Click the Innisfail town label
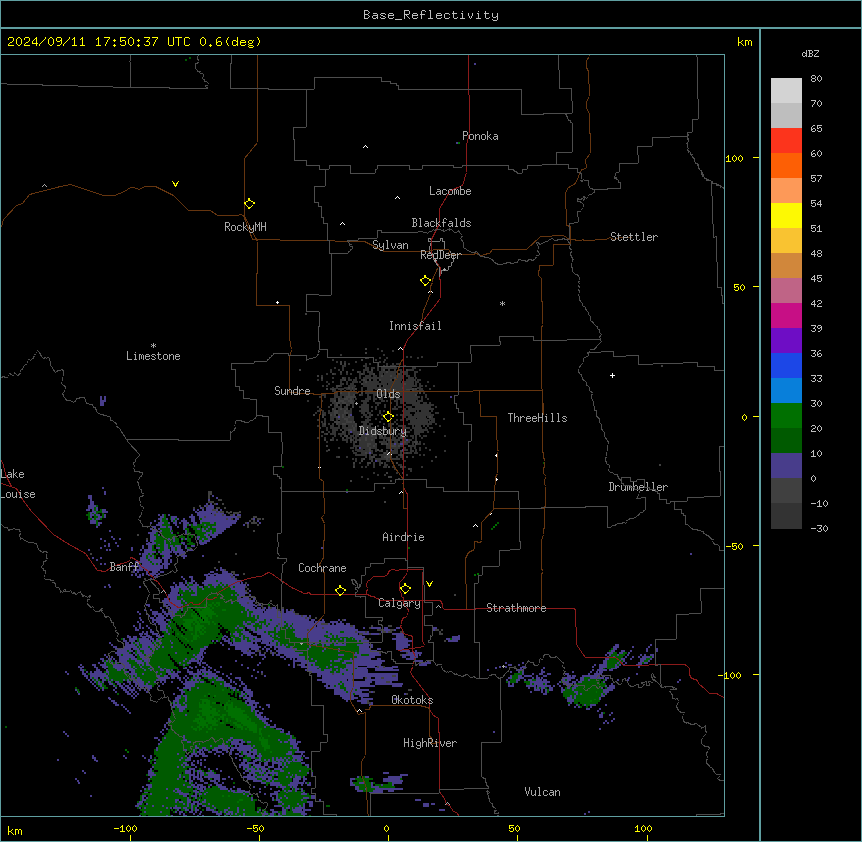 pyautogui.click(x=415, y=326)
